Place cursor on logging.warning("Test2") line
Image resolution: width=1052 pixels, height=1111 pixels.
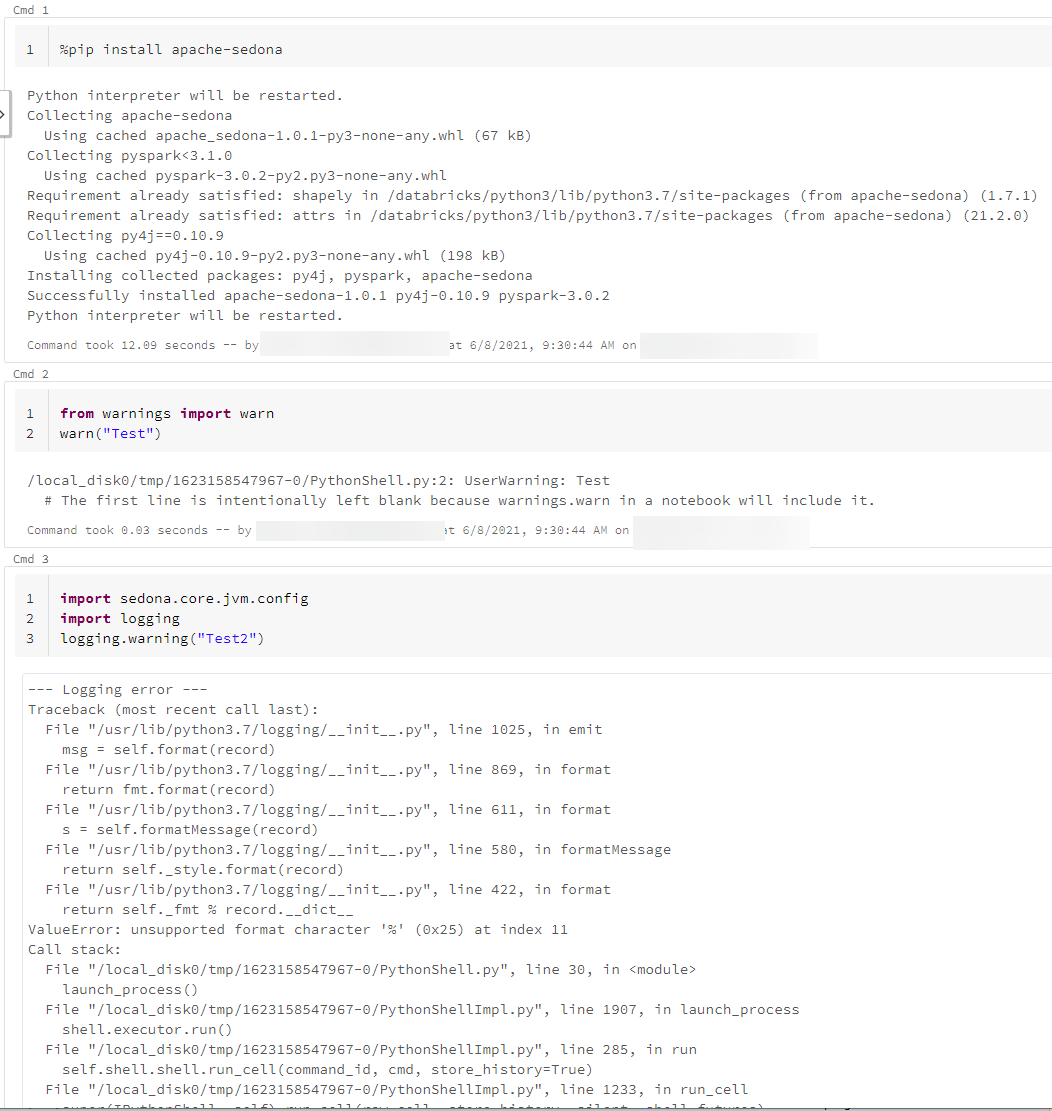162,638
